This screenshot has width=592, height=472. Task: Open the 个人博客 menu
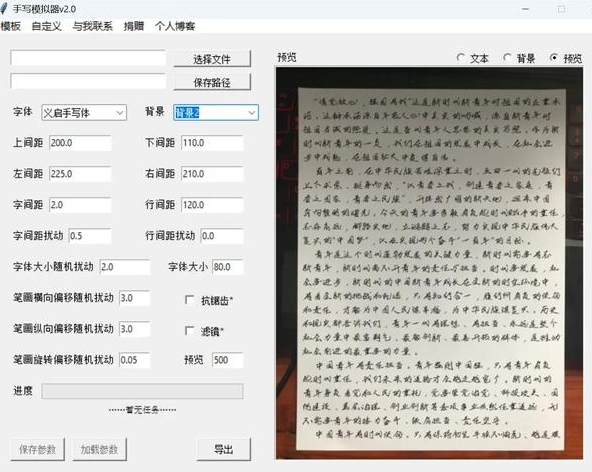[175, 26]
